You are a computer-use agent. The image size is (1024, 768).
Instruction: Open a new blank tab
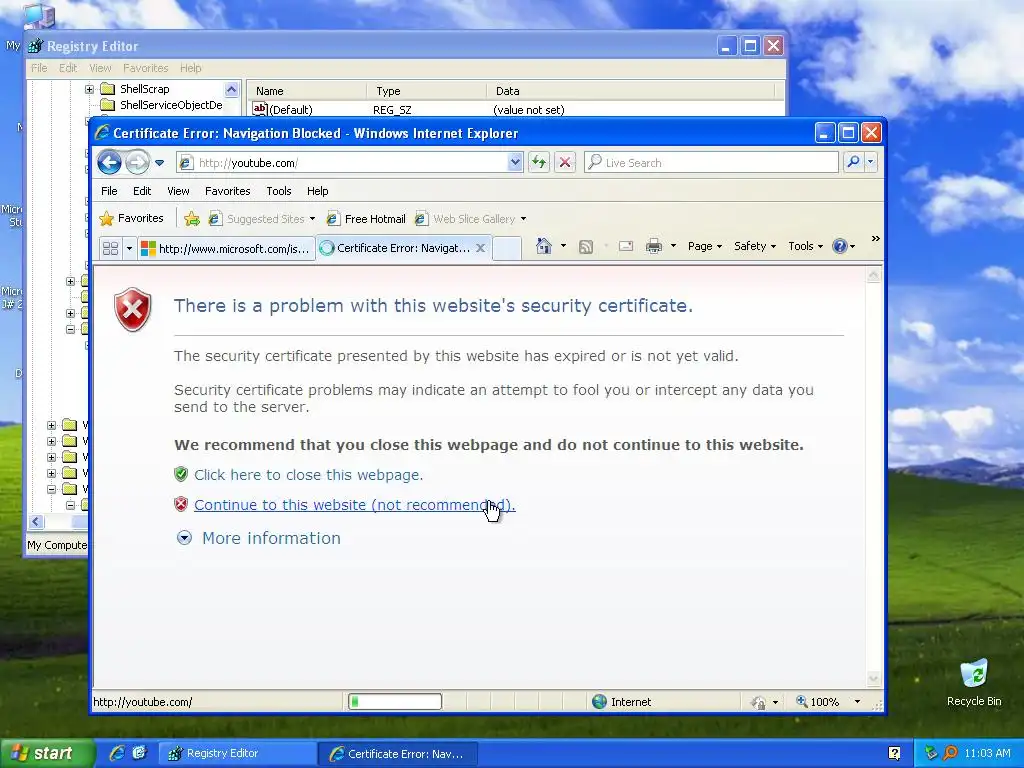click(x=507, y=249)
